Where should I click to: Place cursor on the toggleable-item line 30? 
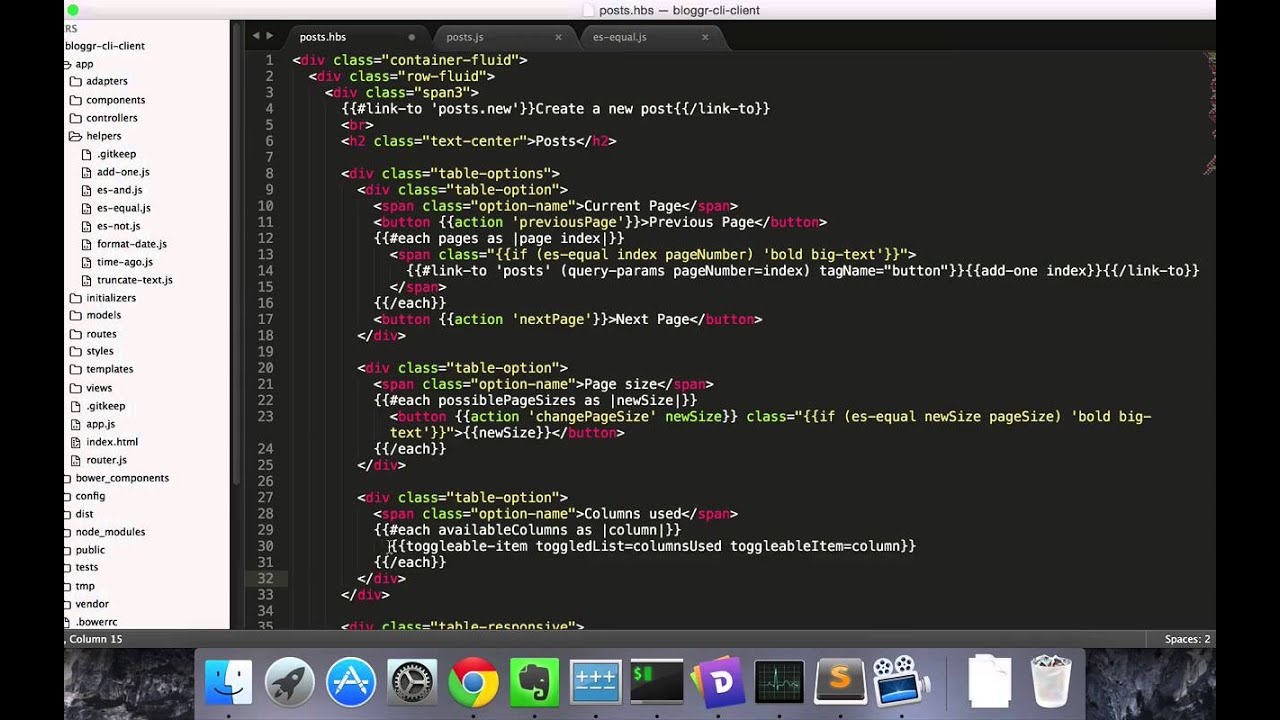652,546
